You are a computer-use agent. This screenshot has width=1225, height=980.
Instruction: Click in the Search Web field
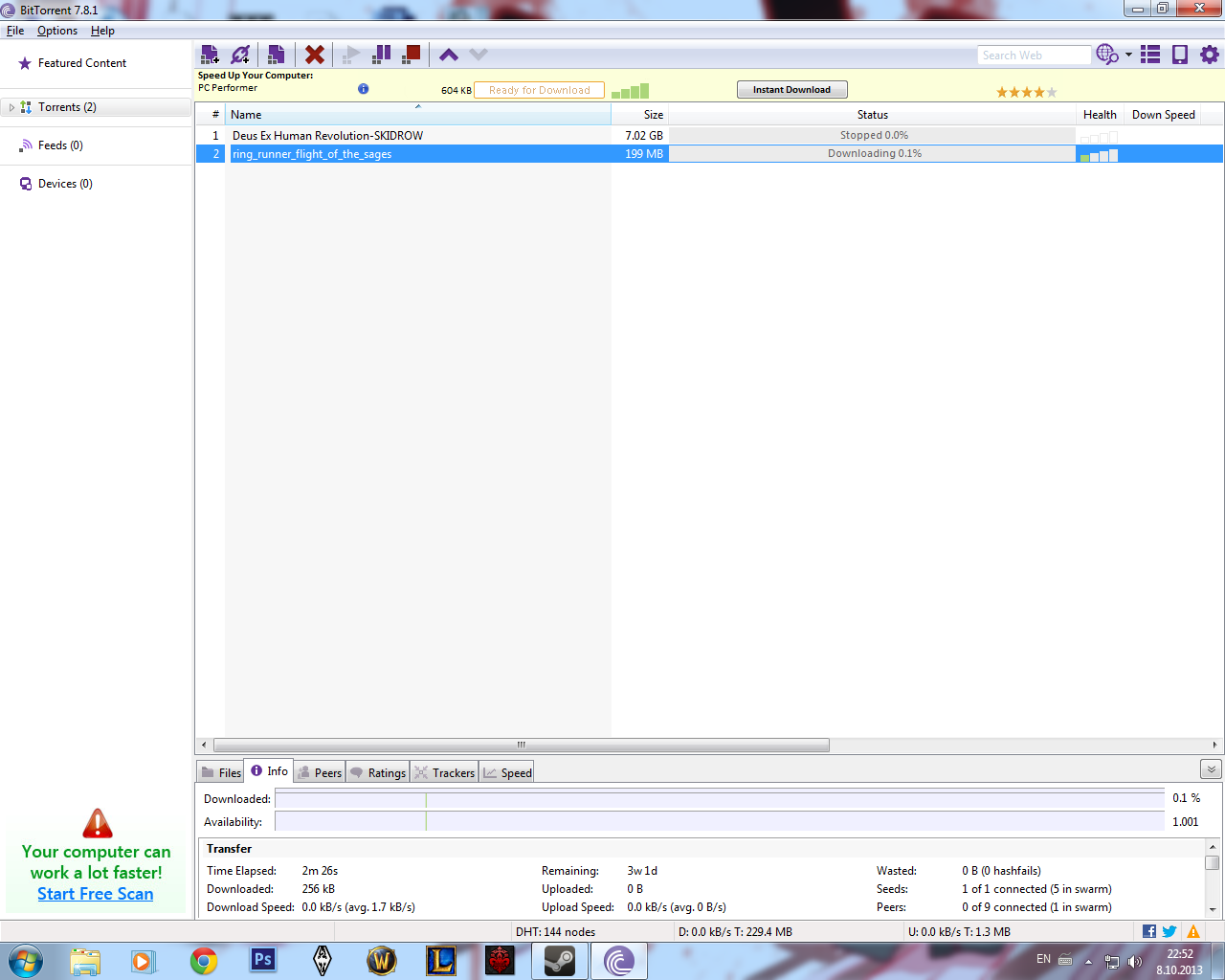(x=1034, y=56)
